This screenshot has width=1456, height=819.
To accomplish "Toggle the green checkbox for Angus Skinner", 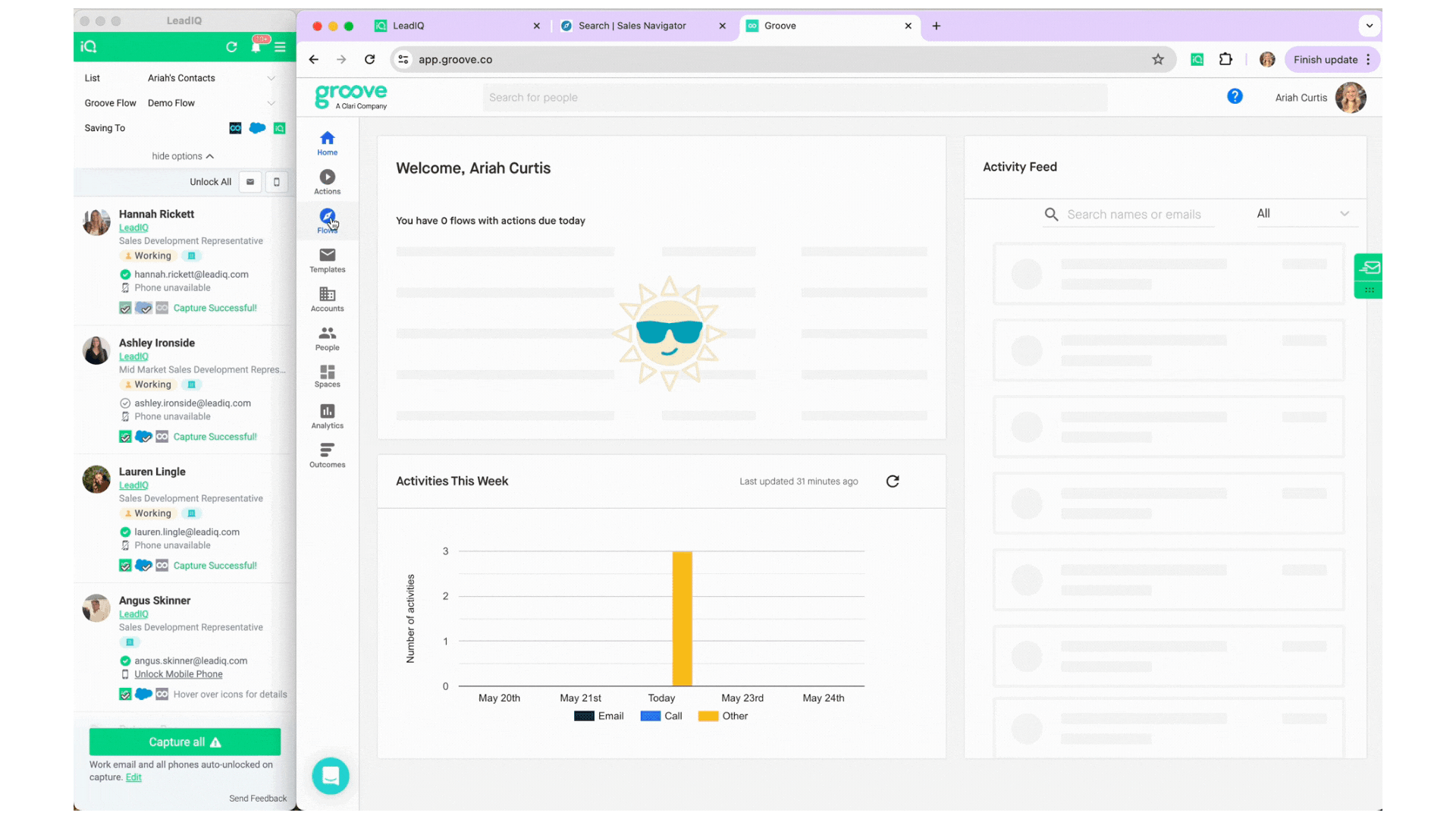I will pyautogui.click(x=125, y=694).
